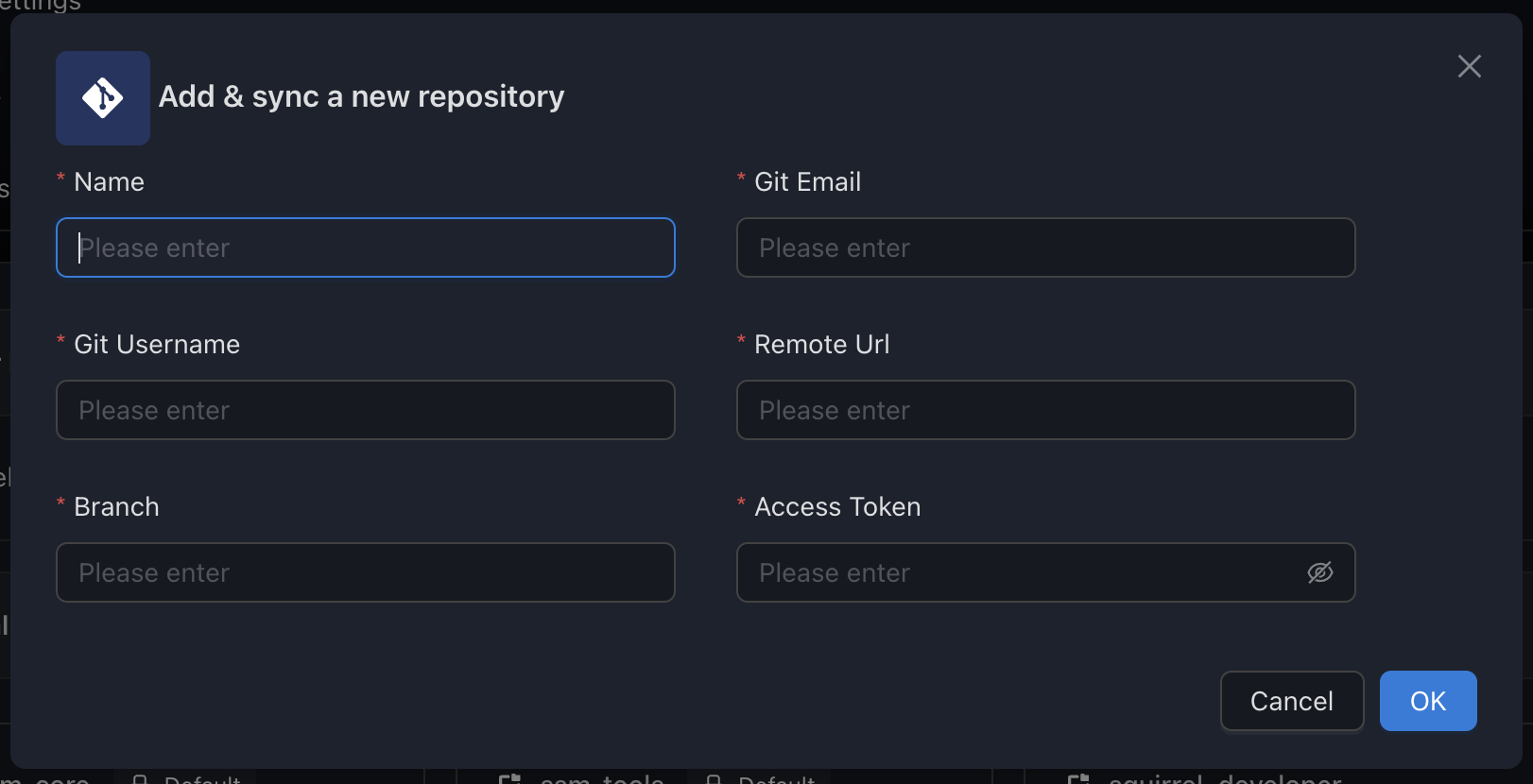Click the Remote Url label

[822, 344]
